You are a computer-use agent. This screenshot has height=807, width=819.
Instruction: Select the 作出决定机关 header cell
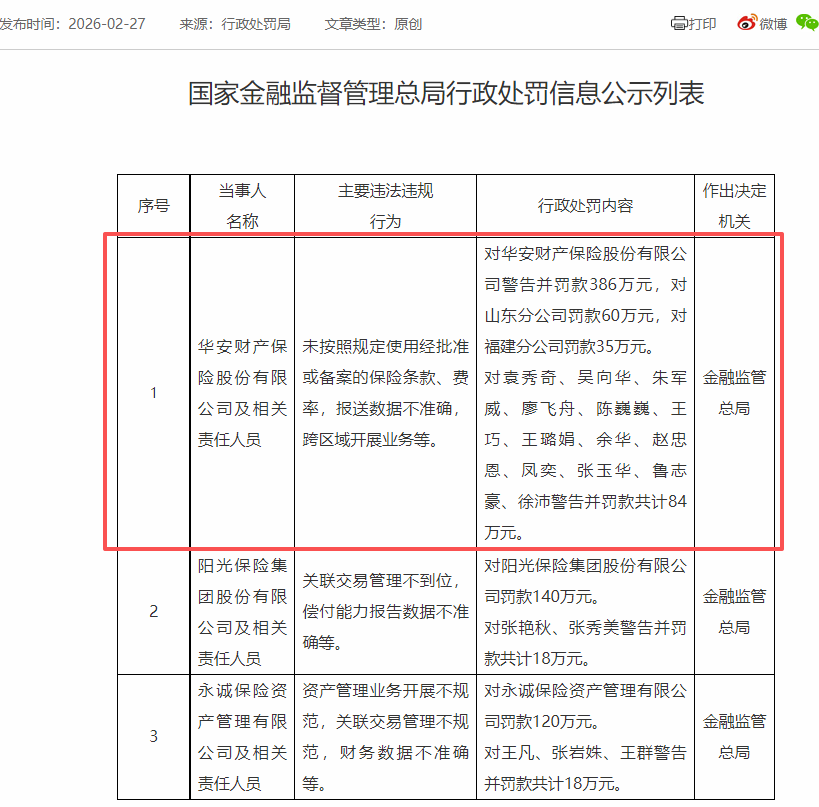click(734, 203)
